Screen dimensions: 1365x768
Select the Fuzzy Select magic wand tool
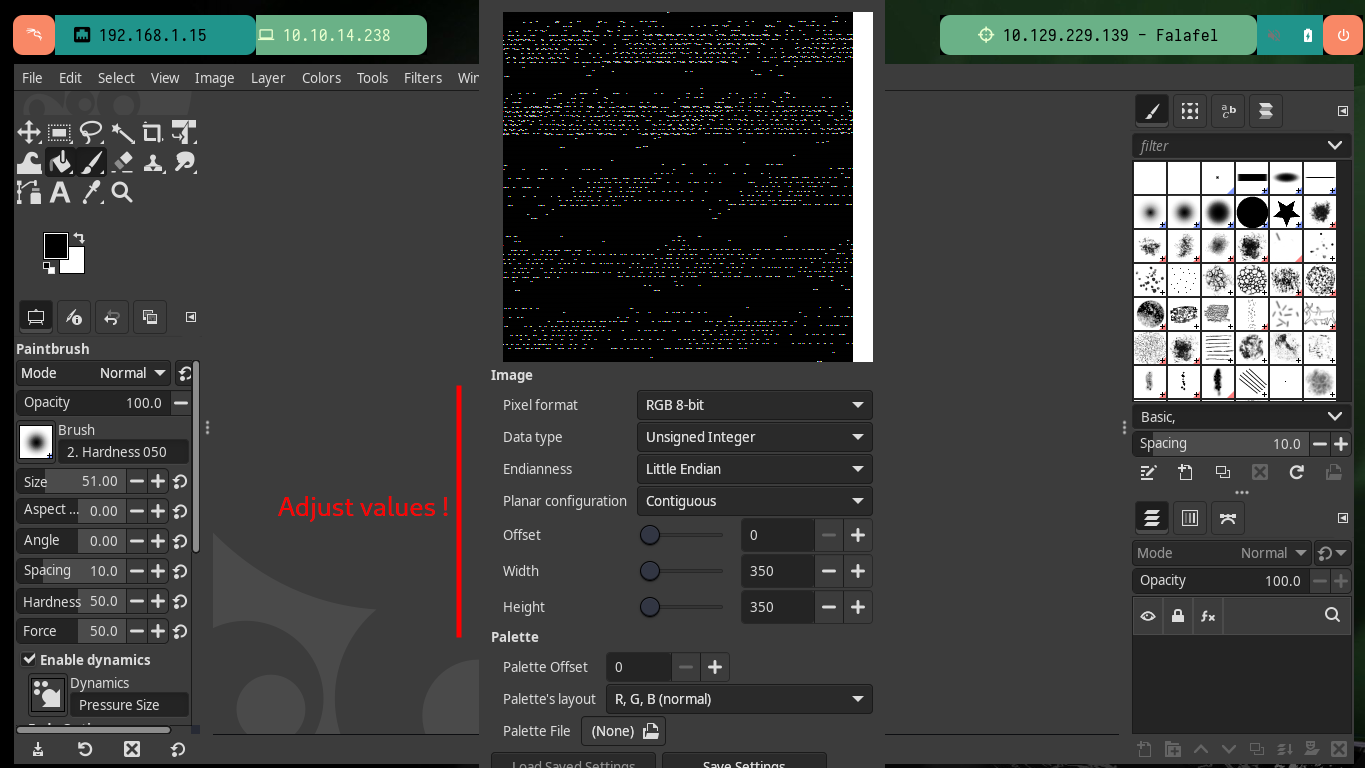pyautogui.click(x=122, y=132)
